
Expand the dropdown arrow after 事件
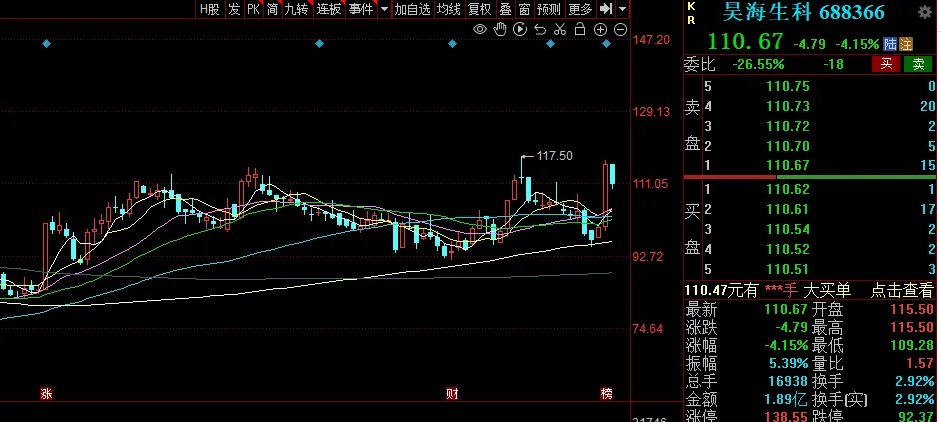pyautogui.click(x=381, y=9)
